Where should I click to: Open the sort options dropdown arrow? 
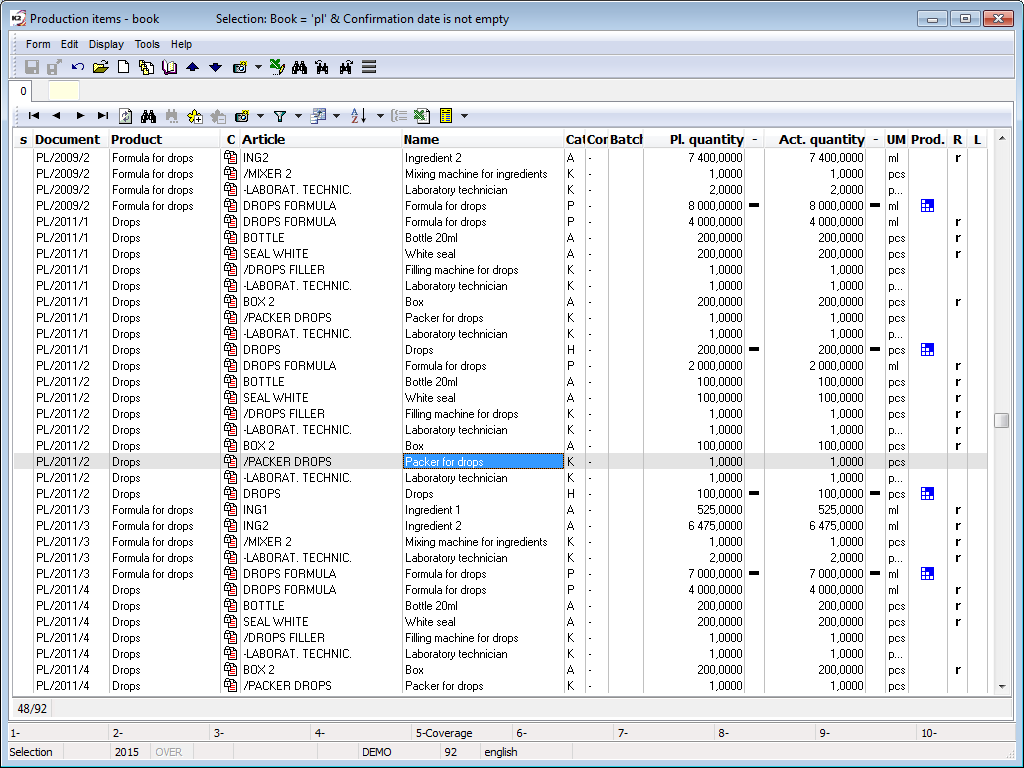(x=380, y=116)
